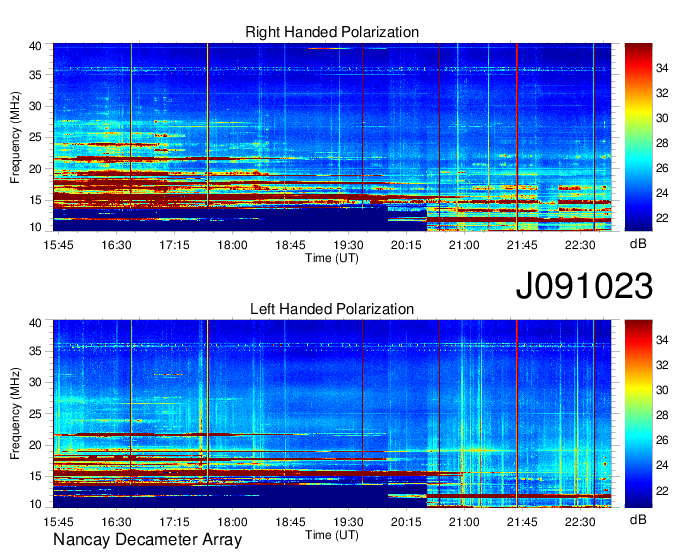Image resolution: width=680 pixels, height=552 pixels.
Task: Click the 'Right Handed Polarization' plot title
Action: (332, 32)
